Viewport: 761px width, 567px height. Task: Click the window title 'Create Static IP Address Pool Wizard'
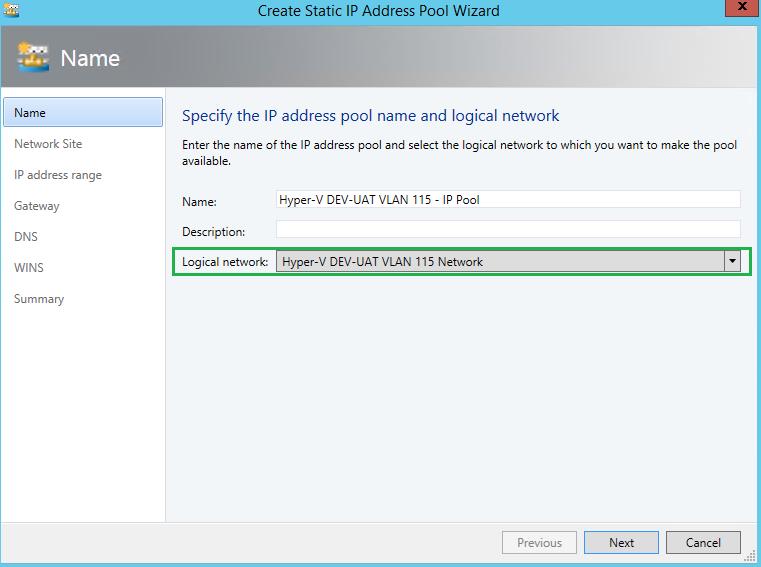click(379, 11)
